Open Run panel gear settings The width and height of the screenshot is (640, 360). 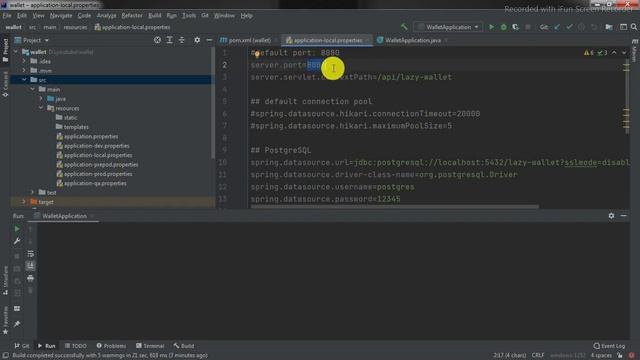tap(611, 216)
